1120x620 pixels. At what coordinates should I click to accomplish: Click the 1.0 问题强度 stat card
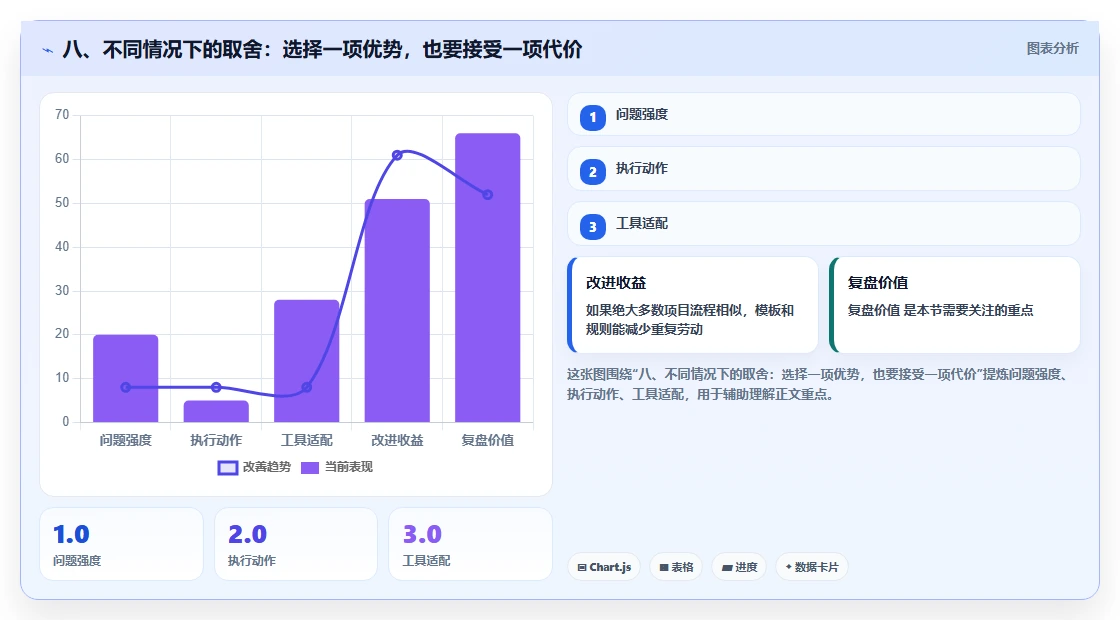tap(121, 544)
